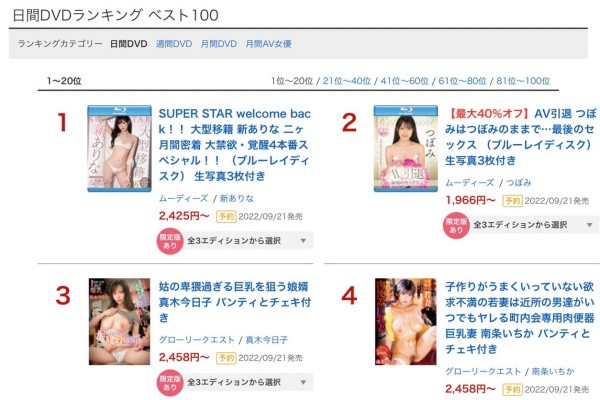Click the 限定版あり badge on rank 2
Image resolution: width=600 pixels, height=400 pixels.
pos(456,226)
